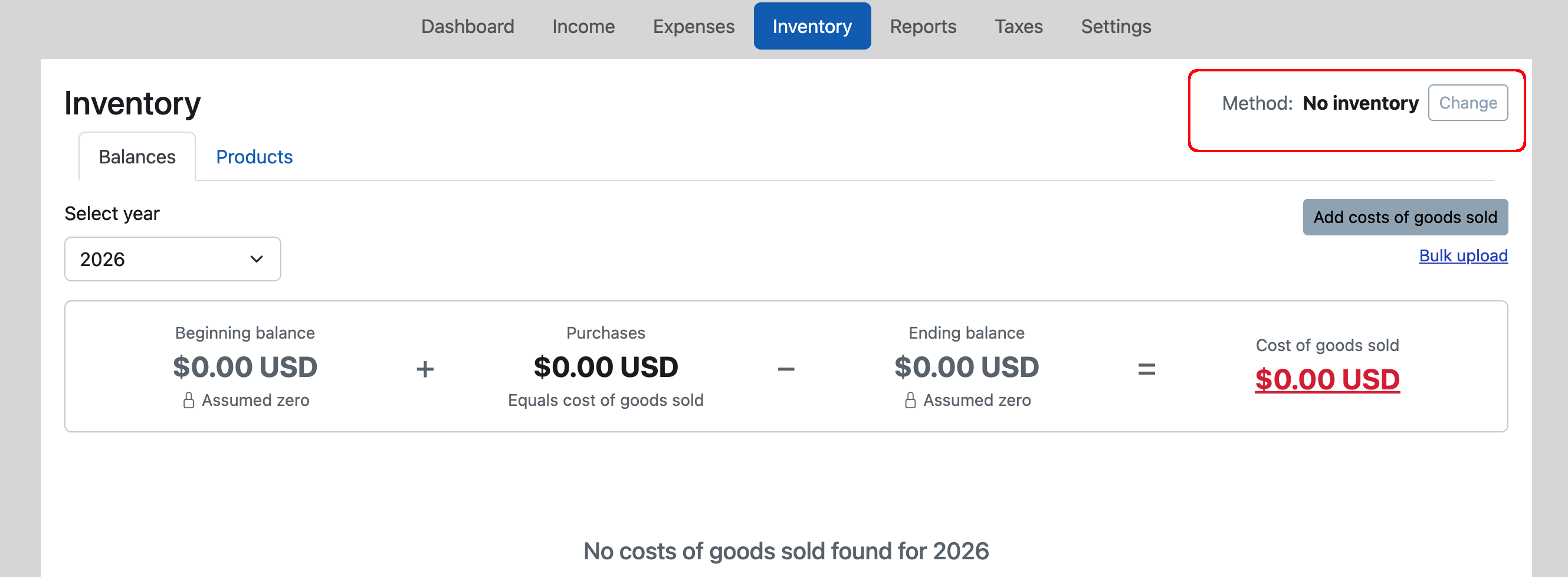Open the red $0.00 USD cost link

point(1327,380)
